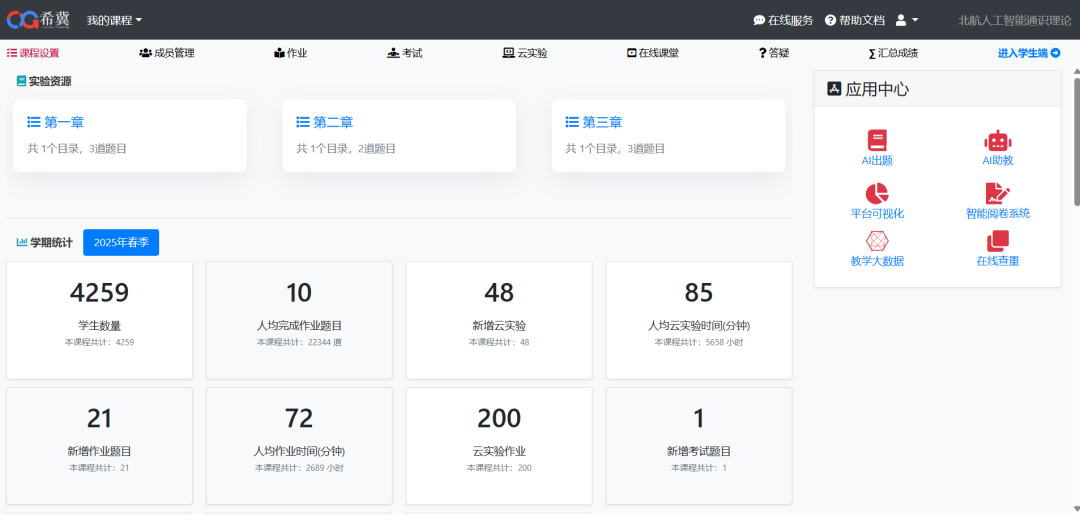Open 在线服务 in the top bar
Screen dimensions: 1080x515
[783, 20]
